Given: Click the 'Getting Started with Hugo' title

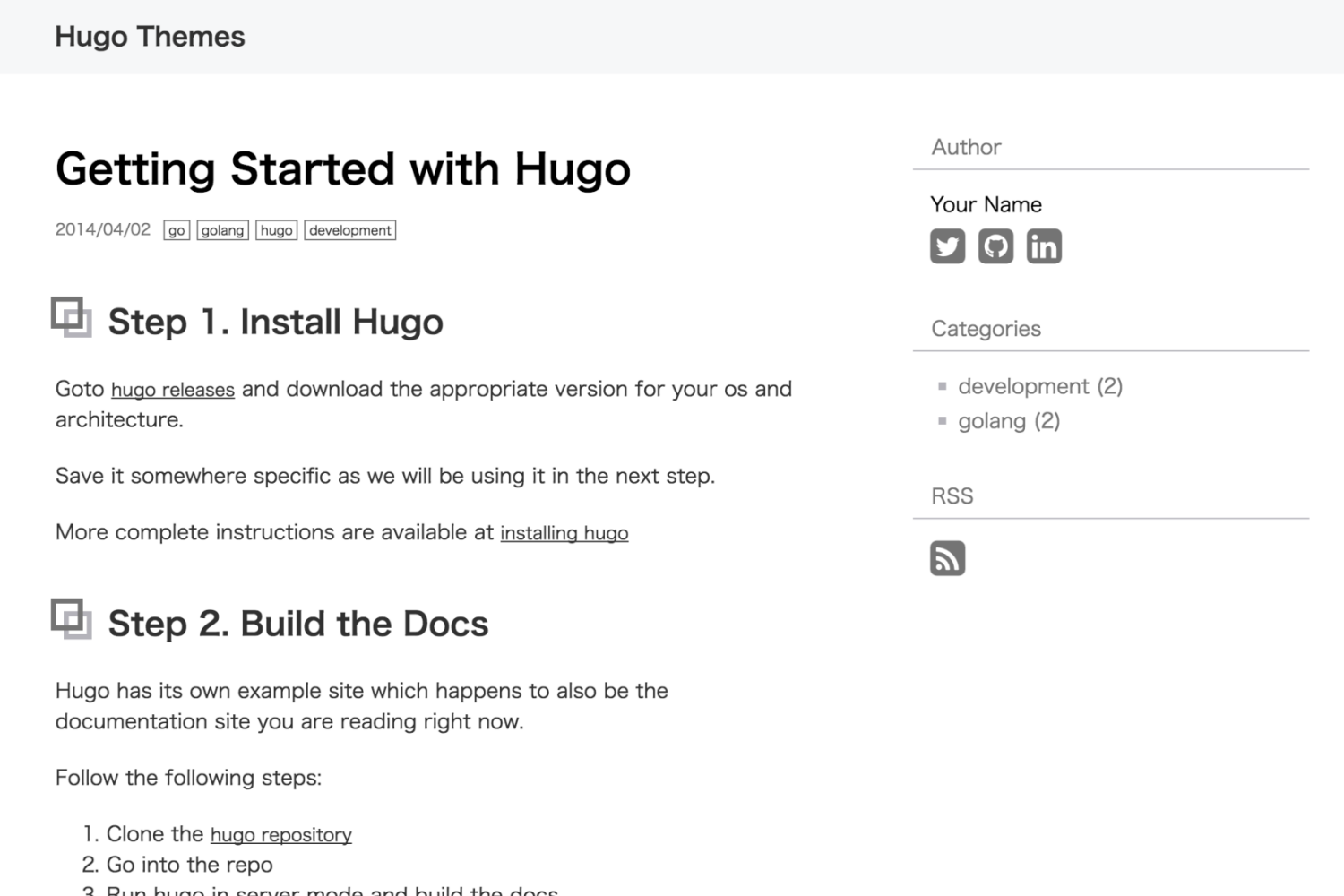Looking at the screenshot, I should pyautogui.click(x=343, y=169).
